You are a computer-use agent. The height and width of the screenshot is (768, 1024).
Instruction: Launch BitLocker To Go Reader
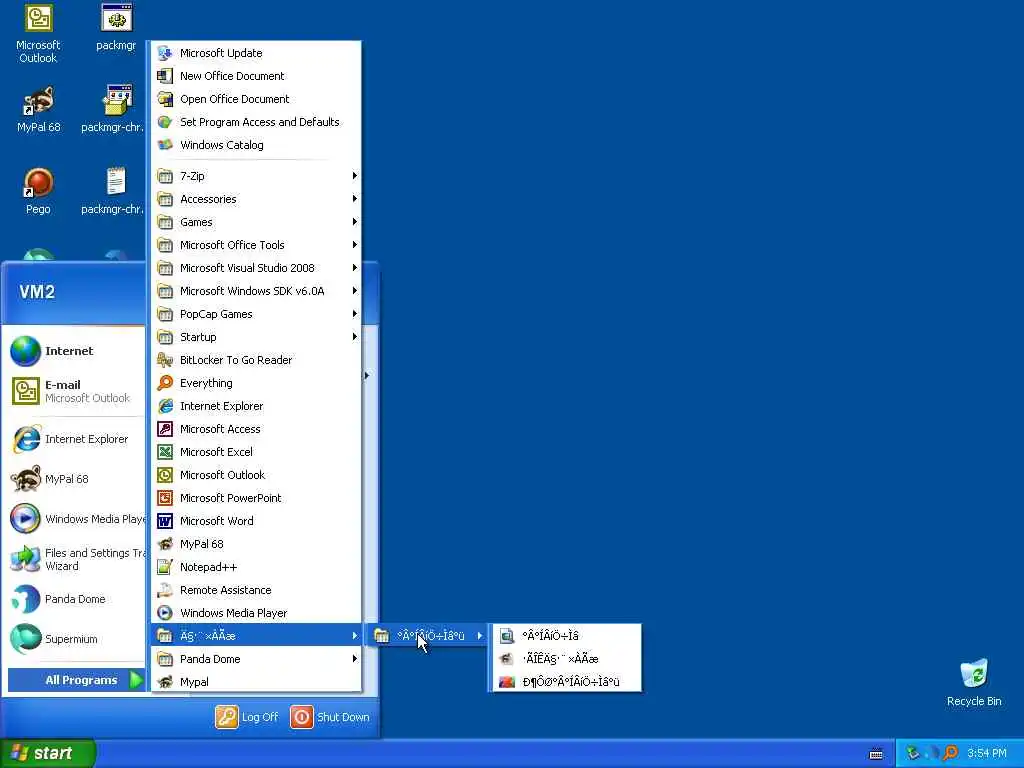(x=256, y=360)
